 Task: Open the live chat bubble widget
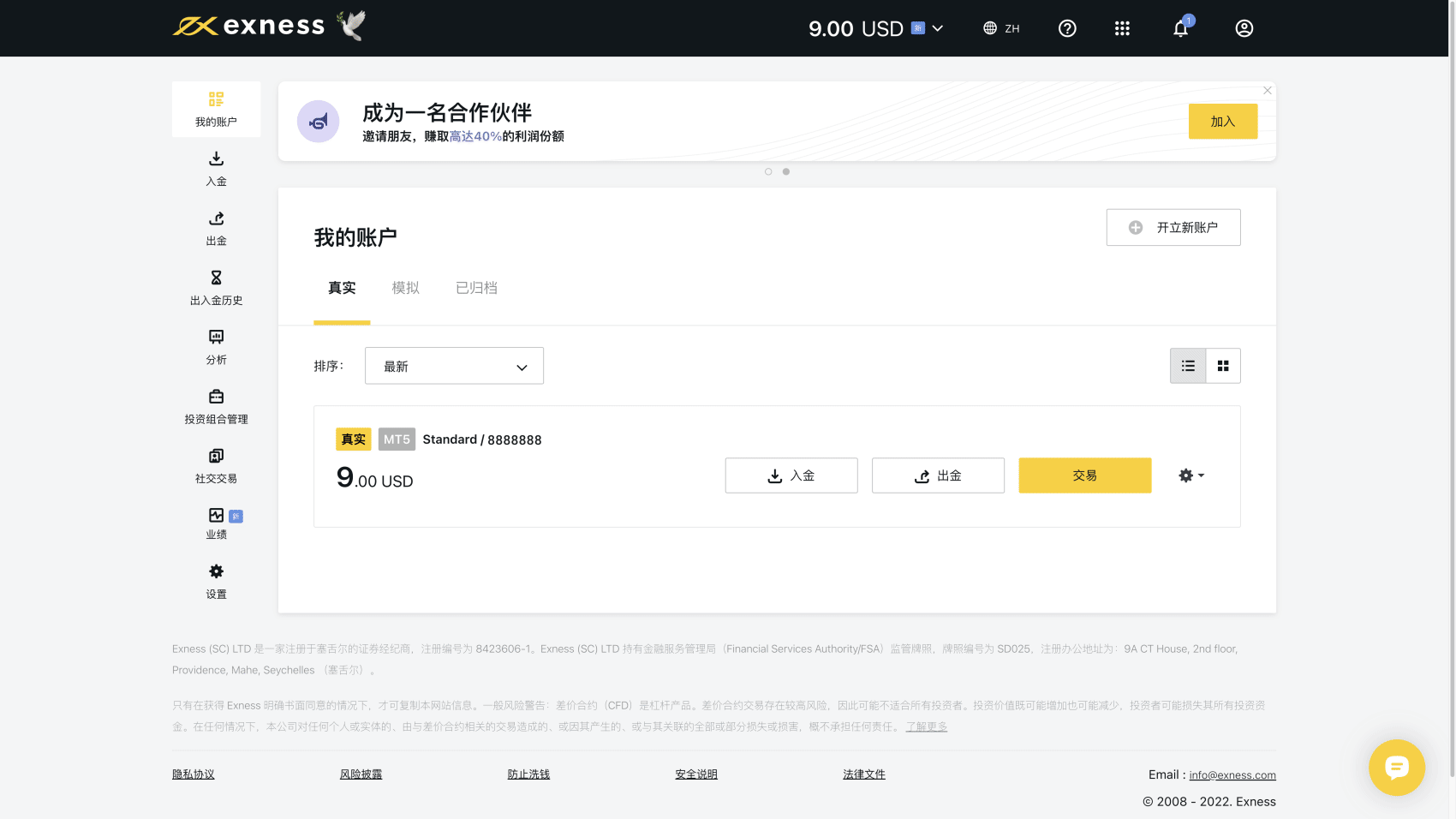click(x=1396, y=767)
